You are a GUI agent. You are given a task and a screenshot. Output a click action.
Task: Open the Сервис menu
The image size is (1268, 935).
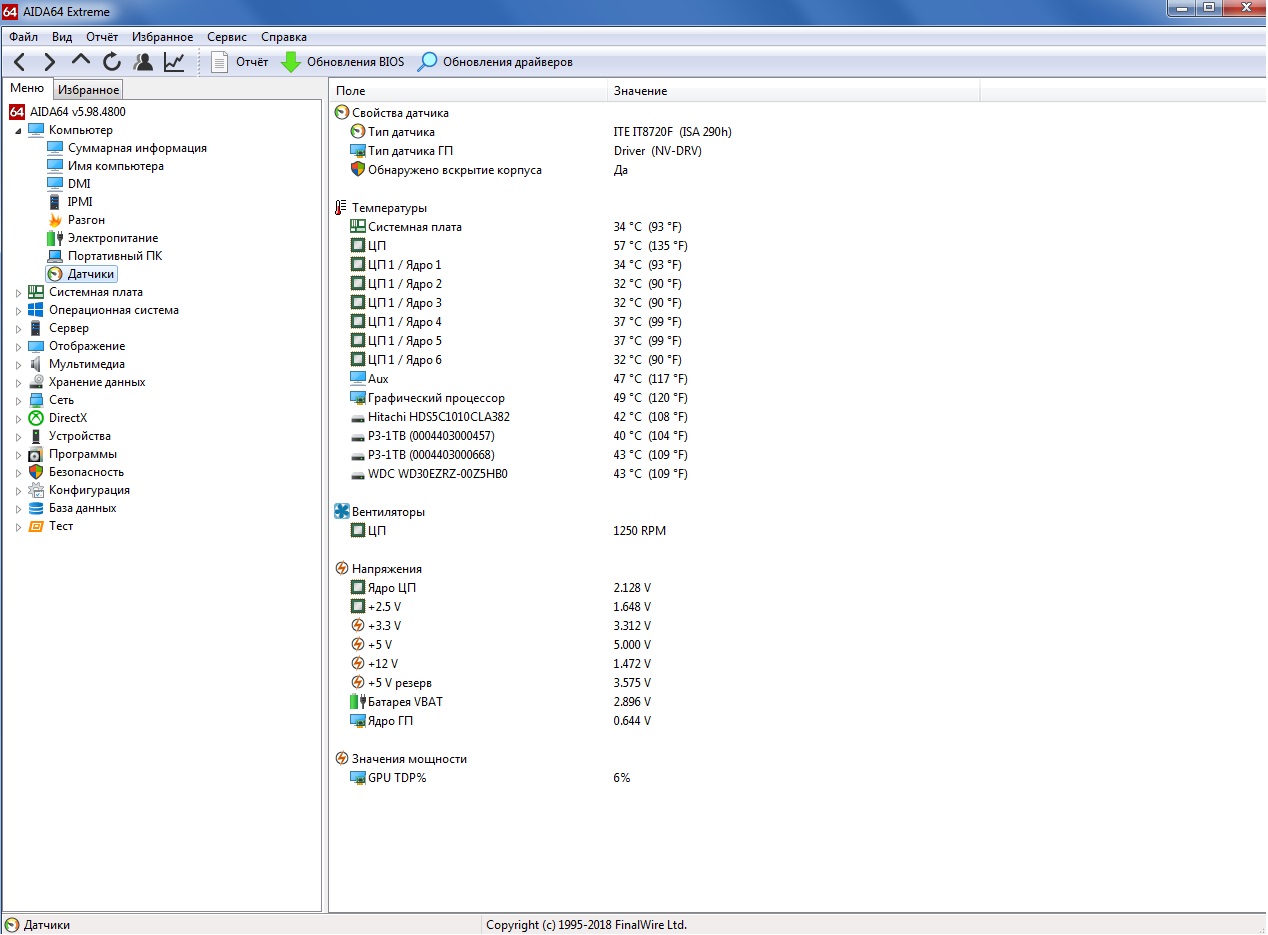point(227,37)
